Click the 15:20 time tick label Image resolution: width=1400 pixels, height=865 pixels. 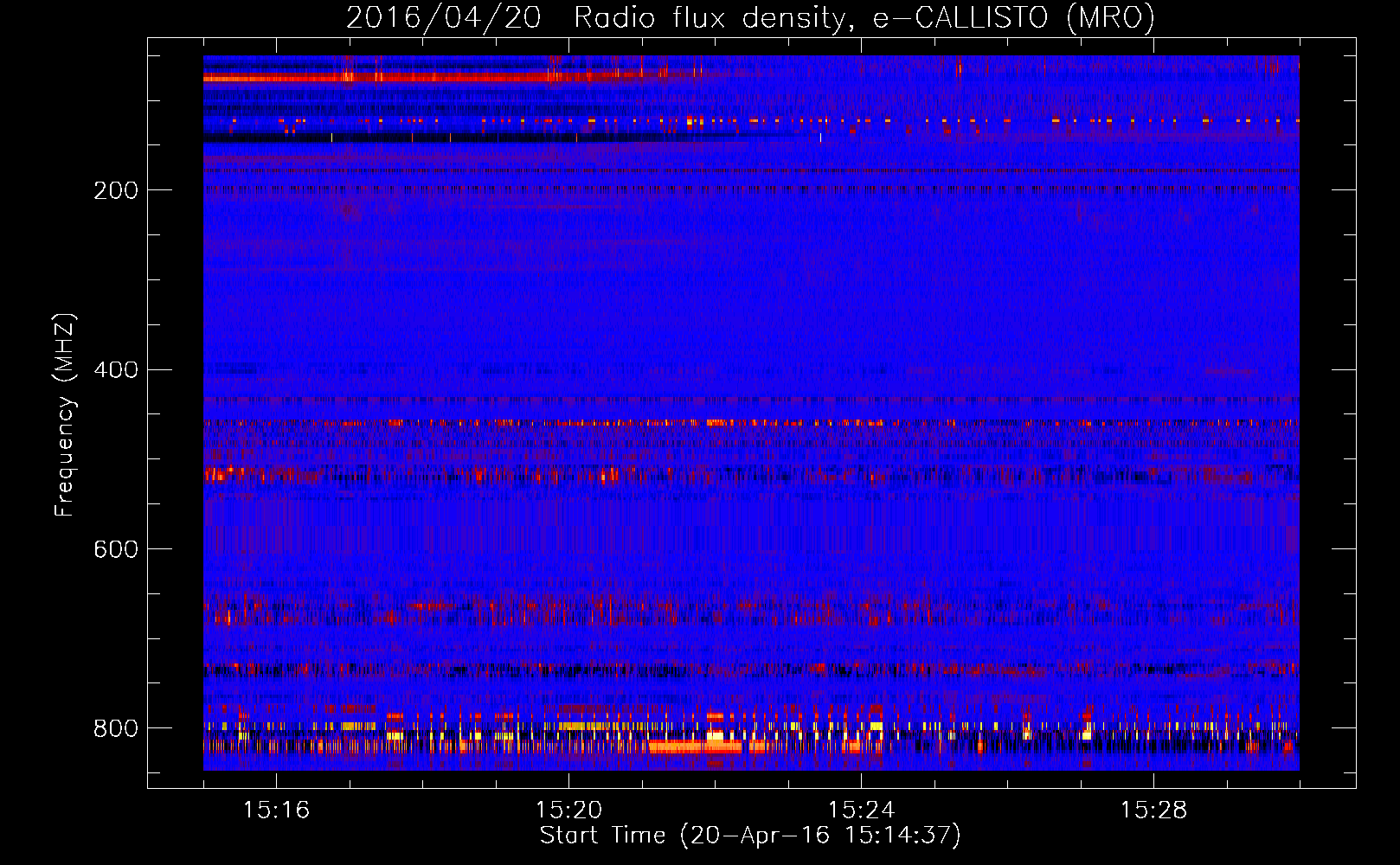pos(568,810)
